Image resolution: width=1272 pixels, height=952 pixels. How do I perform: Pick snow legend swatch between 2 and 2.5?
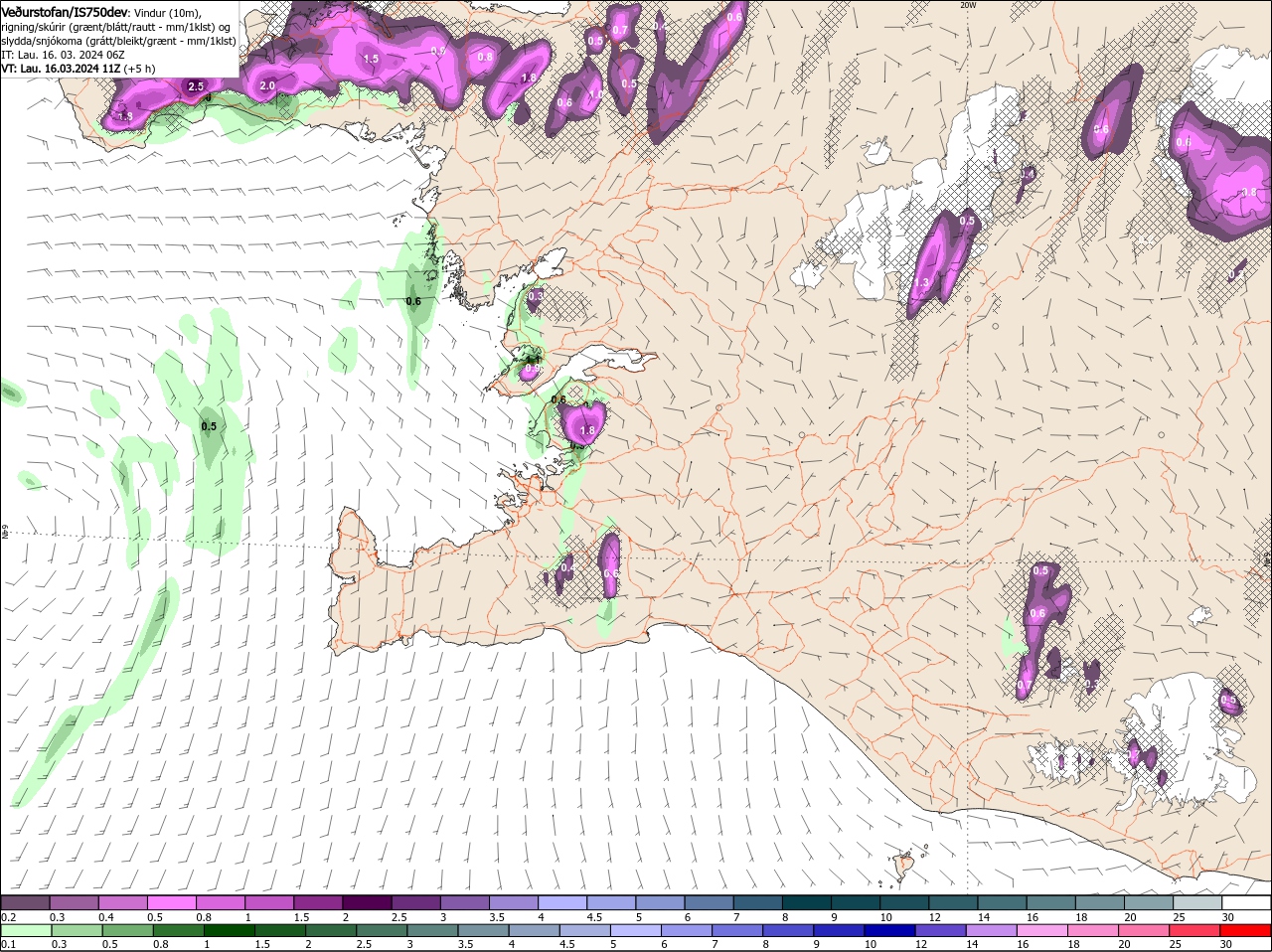click(368, 902)
